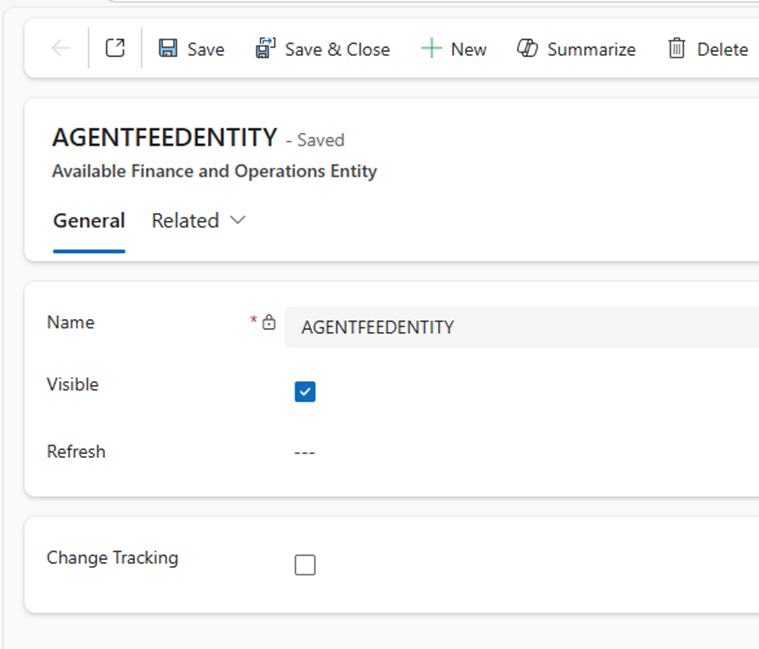
Task: Click the back arrow icon
Action: [61, 48]
